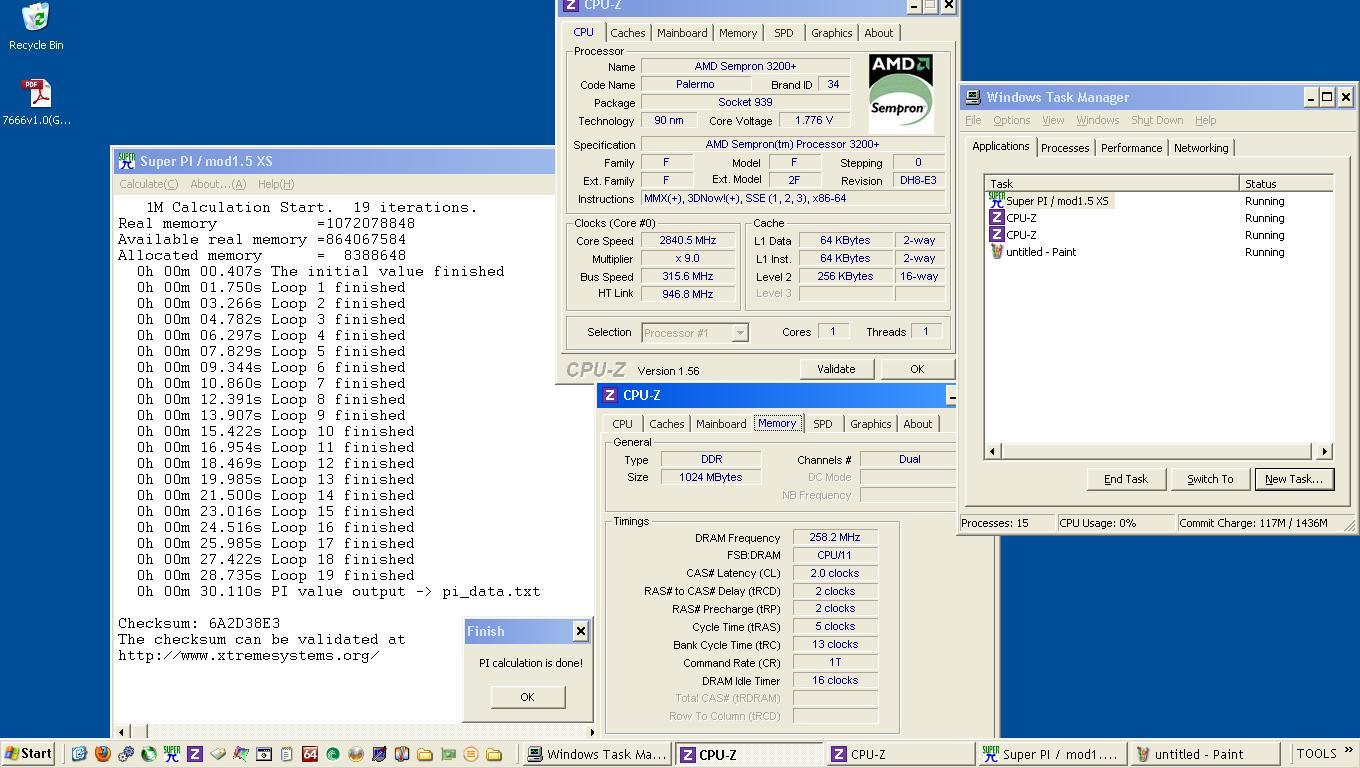1360x768 pixels.
Task: Click the http://www.xtremesystems.org/ text in Super PI
Action: pos(248,655)
